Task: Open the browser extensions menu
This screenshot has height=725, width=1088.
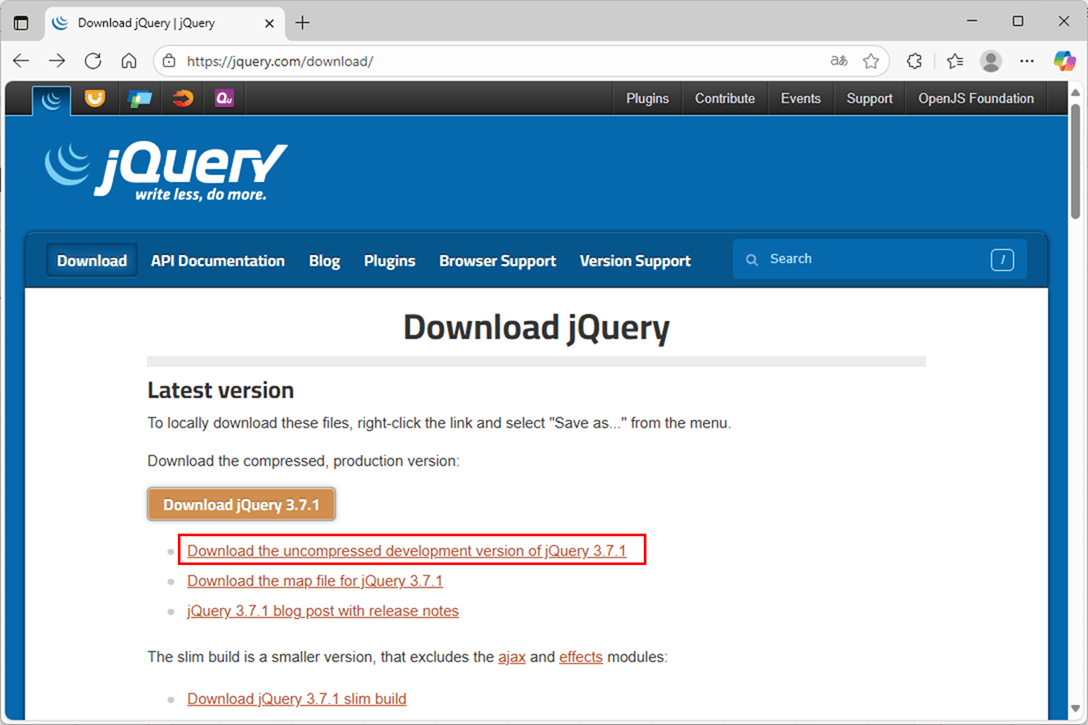Action: click(914, 61)
